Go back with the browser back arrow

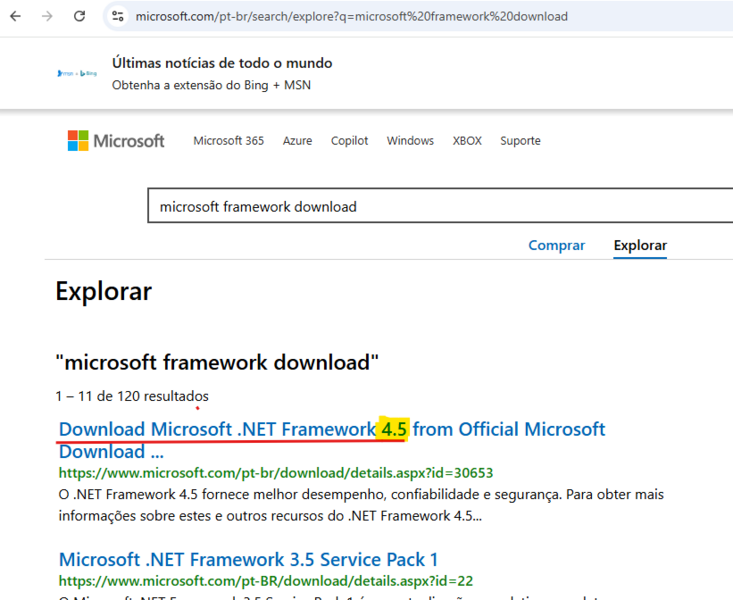[15, 16]
